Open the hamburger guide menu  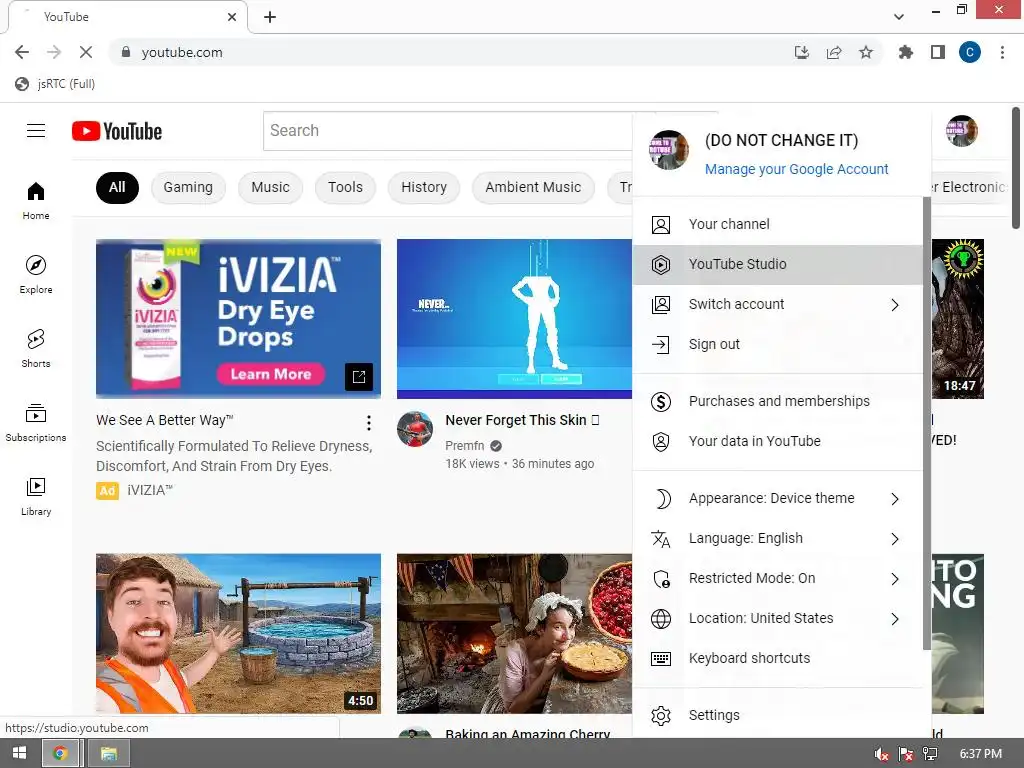[x=36, y=131]
